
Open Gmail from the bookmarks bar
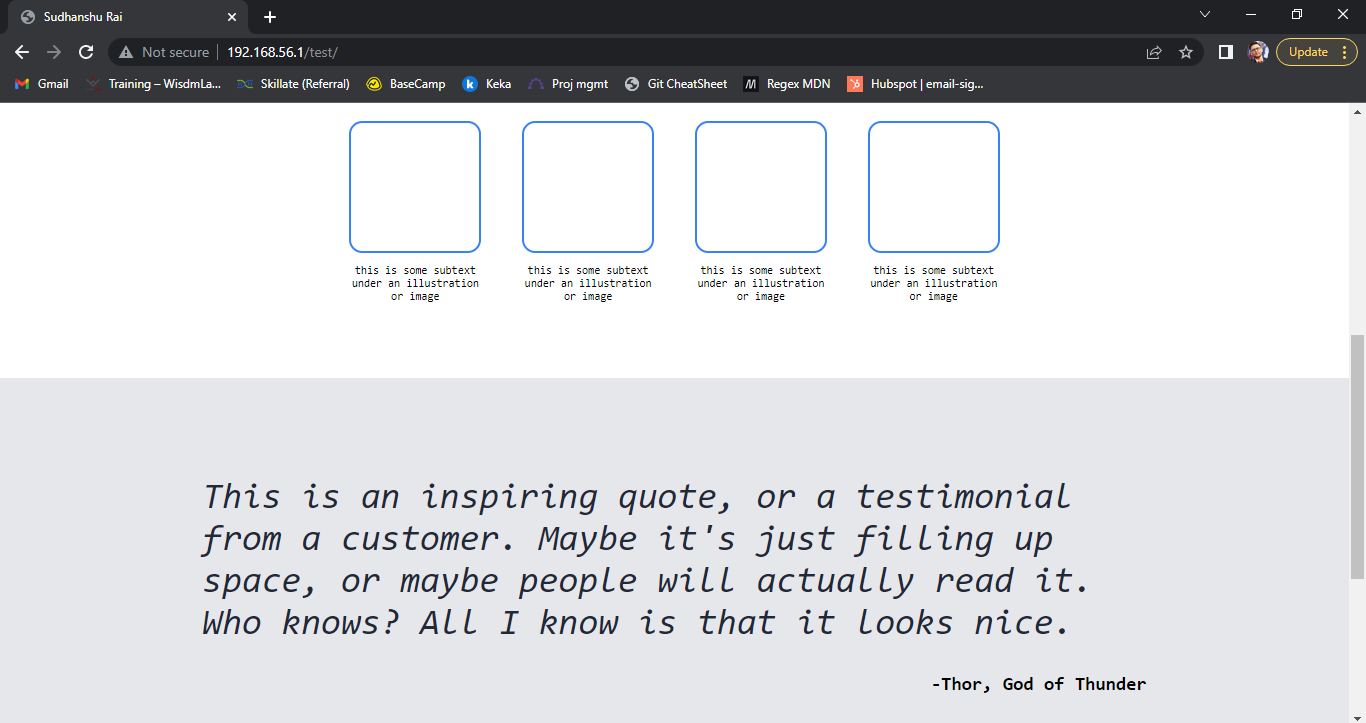(40, 84)
